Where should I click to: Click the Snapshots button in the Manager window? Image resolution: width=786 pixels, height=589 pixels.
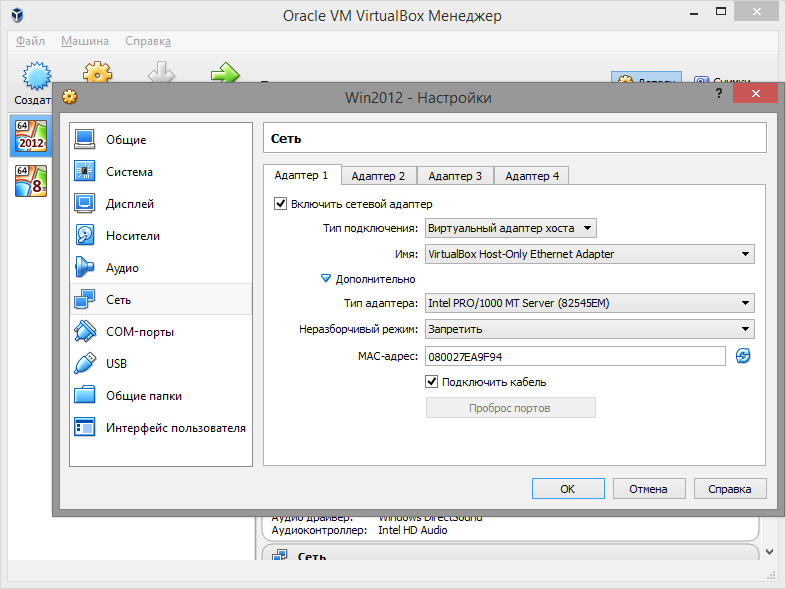723,78
